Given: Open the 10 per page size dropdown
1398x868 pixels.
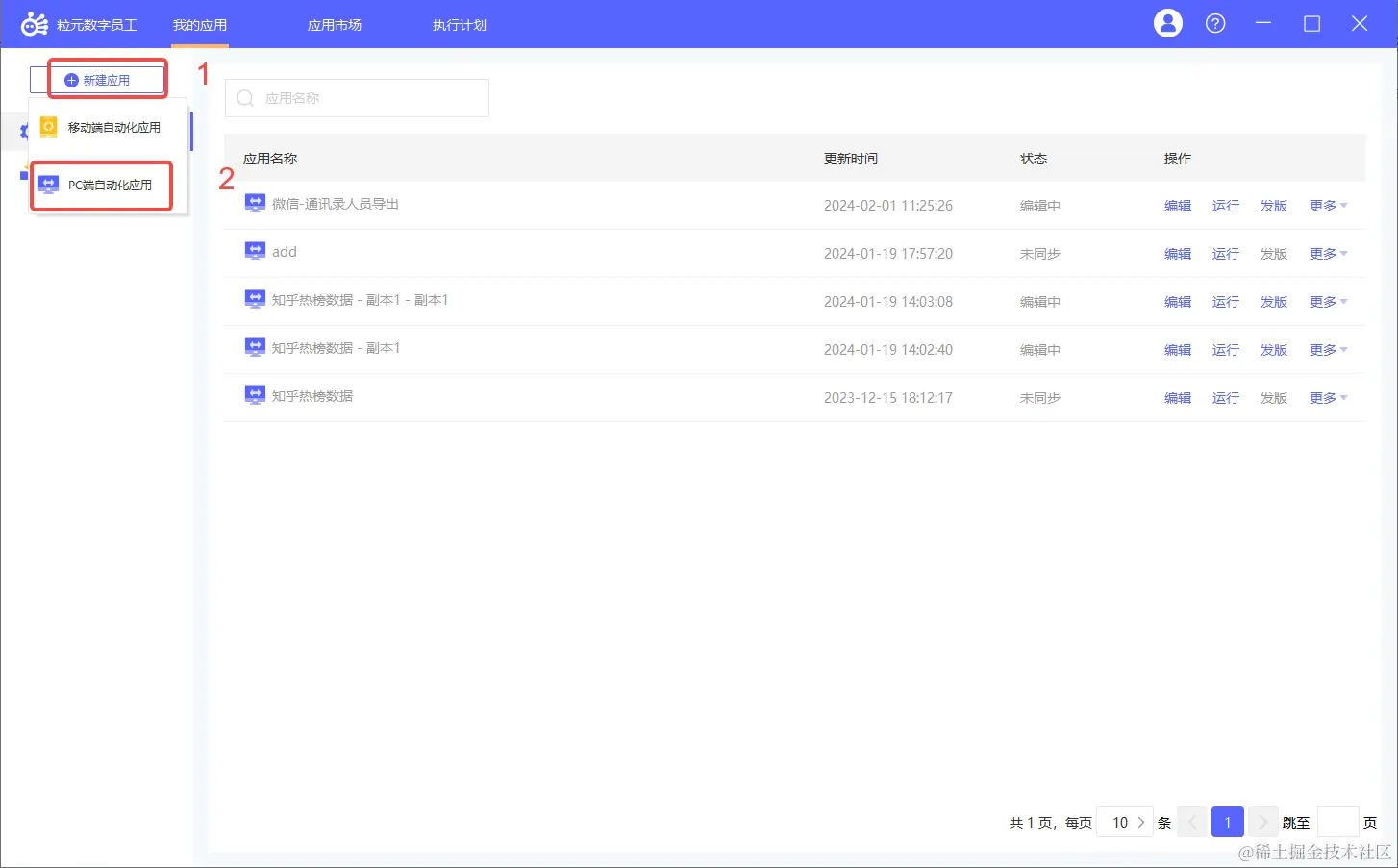Looking at the screenshot, I should 1125,822.
